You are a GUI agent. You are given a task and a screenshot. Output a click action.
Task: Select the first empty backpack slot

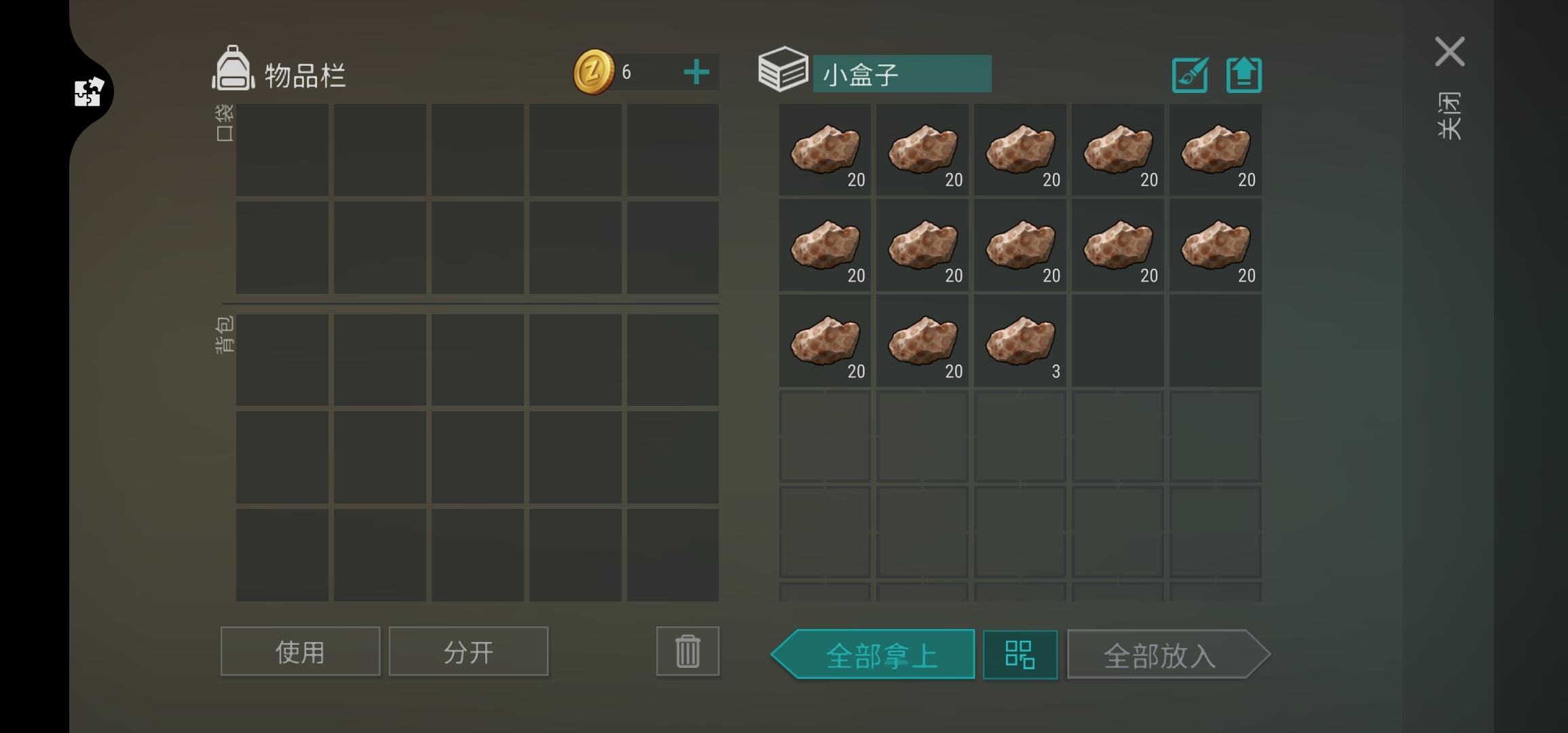(282, 360)
